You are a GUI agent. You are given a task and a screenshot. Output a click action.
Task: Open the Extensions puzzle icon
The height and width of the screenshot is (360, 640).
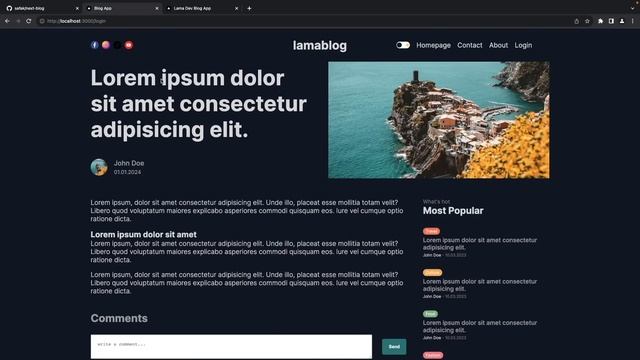pos(600,21)
